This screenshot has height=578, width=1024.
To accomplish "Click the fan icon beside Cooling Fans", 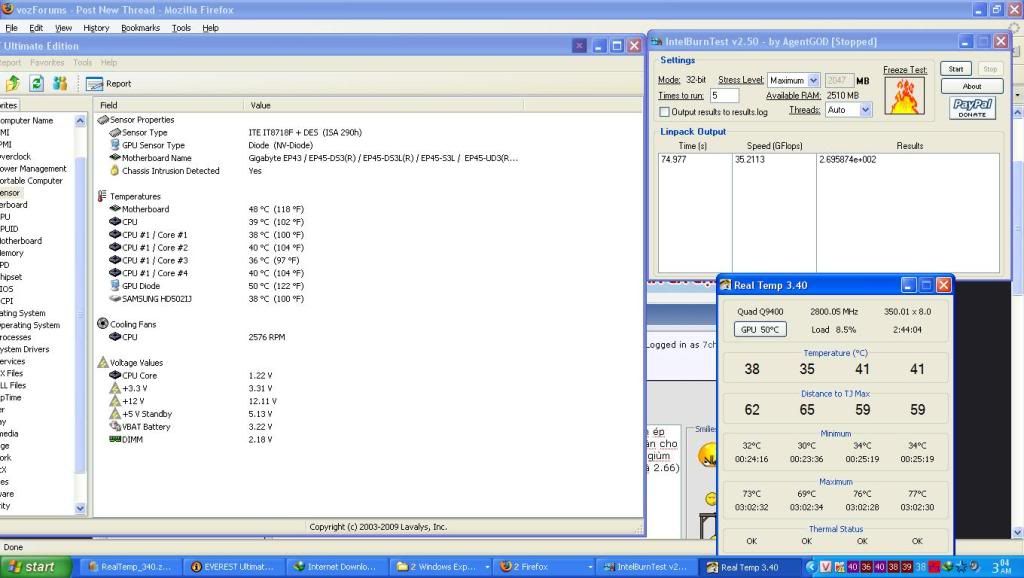I will tap(103, 324).
